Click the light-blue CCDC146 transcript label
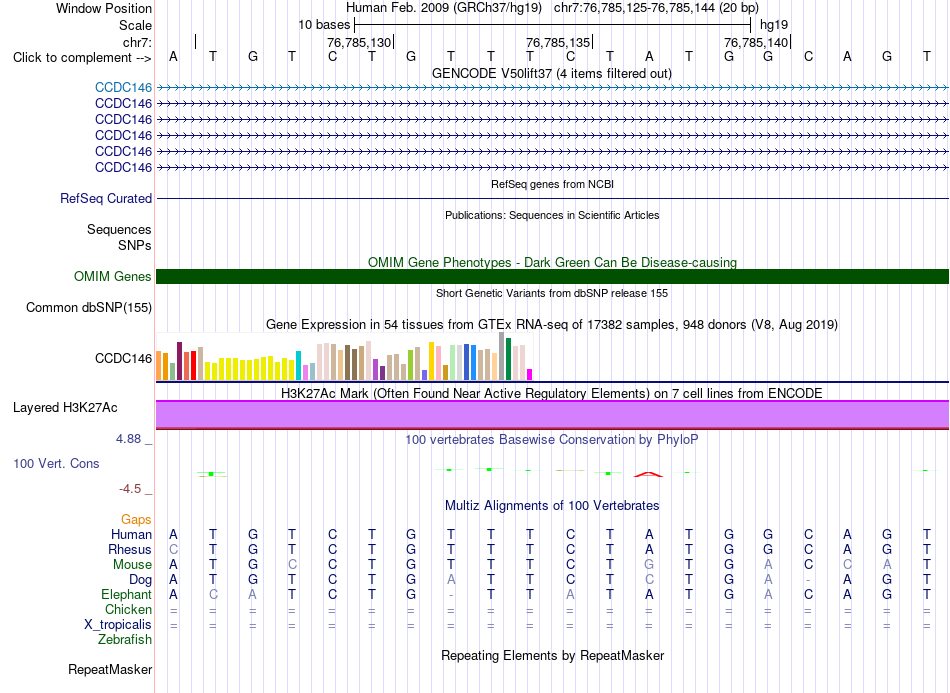Image resolution: width=950 pixels, height=693 pixels. click(124, 87)
